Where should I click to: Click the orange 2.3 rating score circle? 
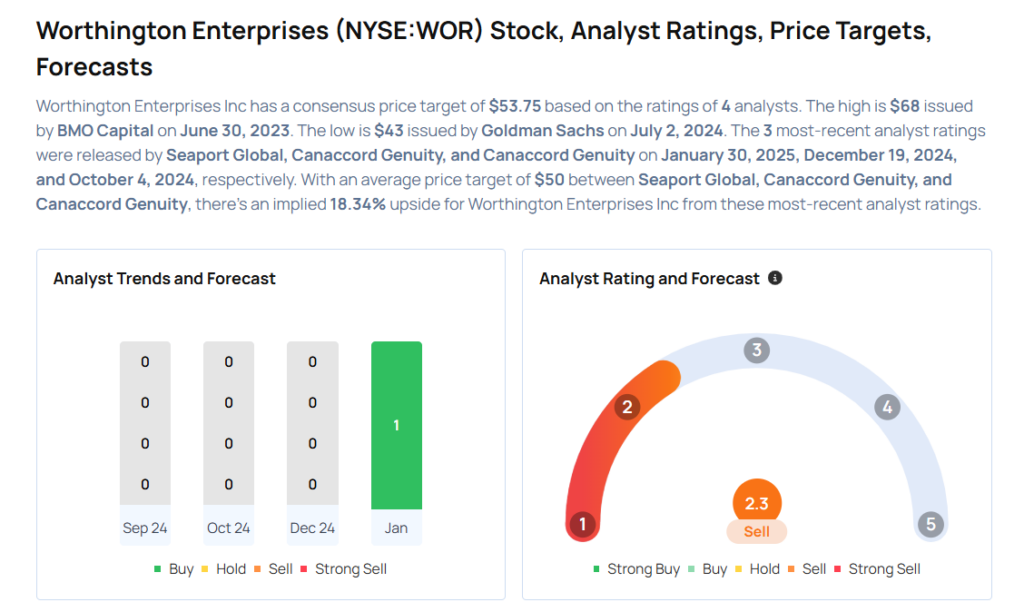coord(757,504)
